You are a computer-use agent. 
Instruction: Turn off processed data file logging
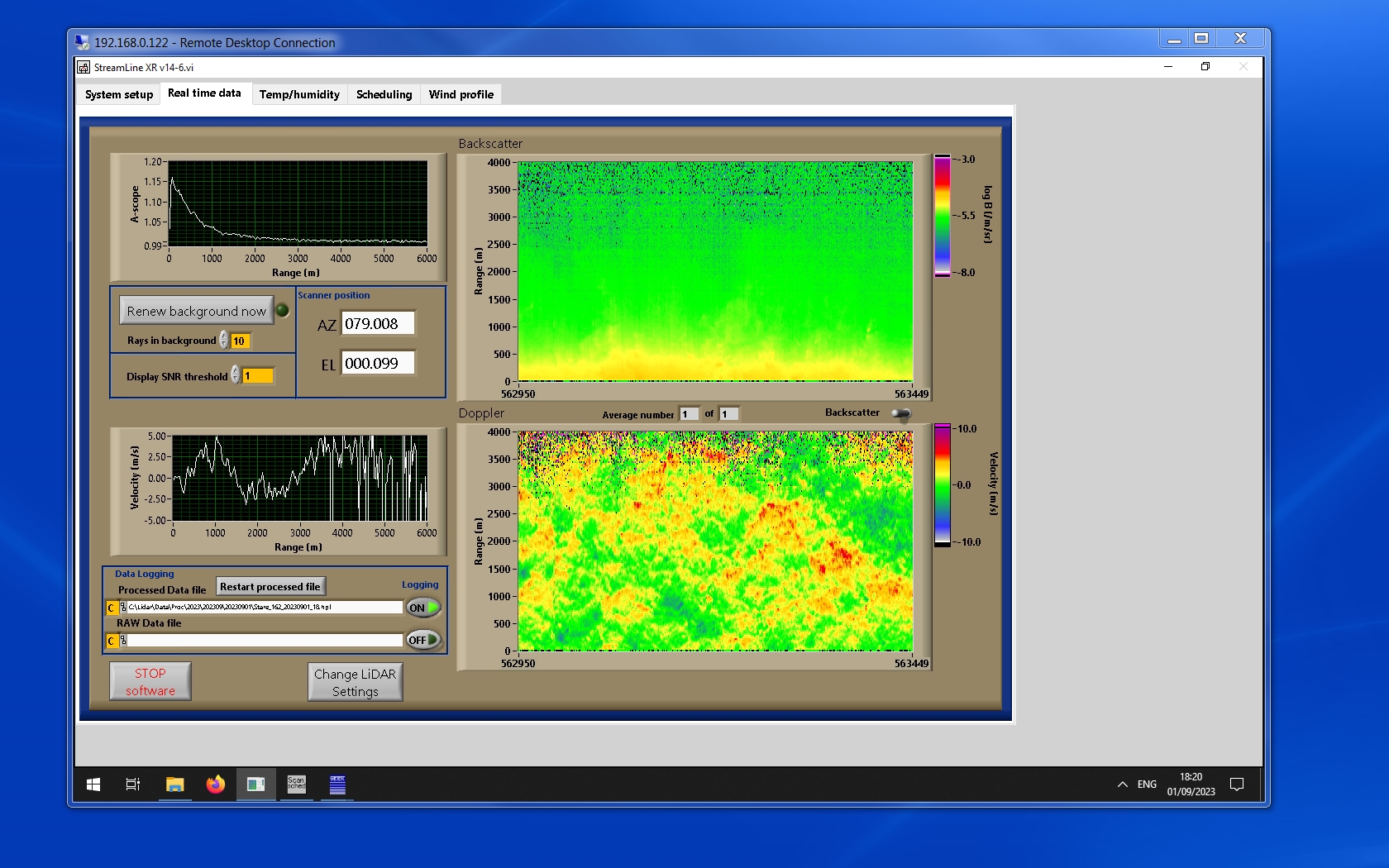[x=422, y=608]
